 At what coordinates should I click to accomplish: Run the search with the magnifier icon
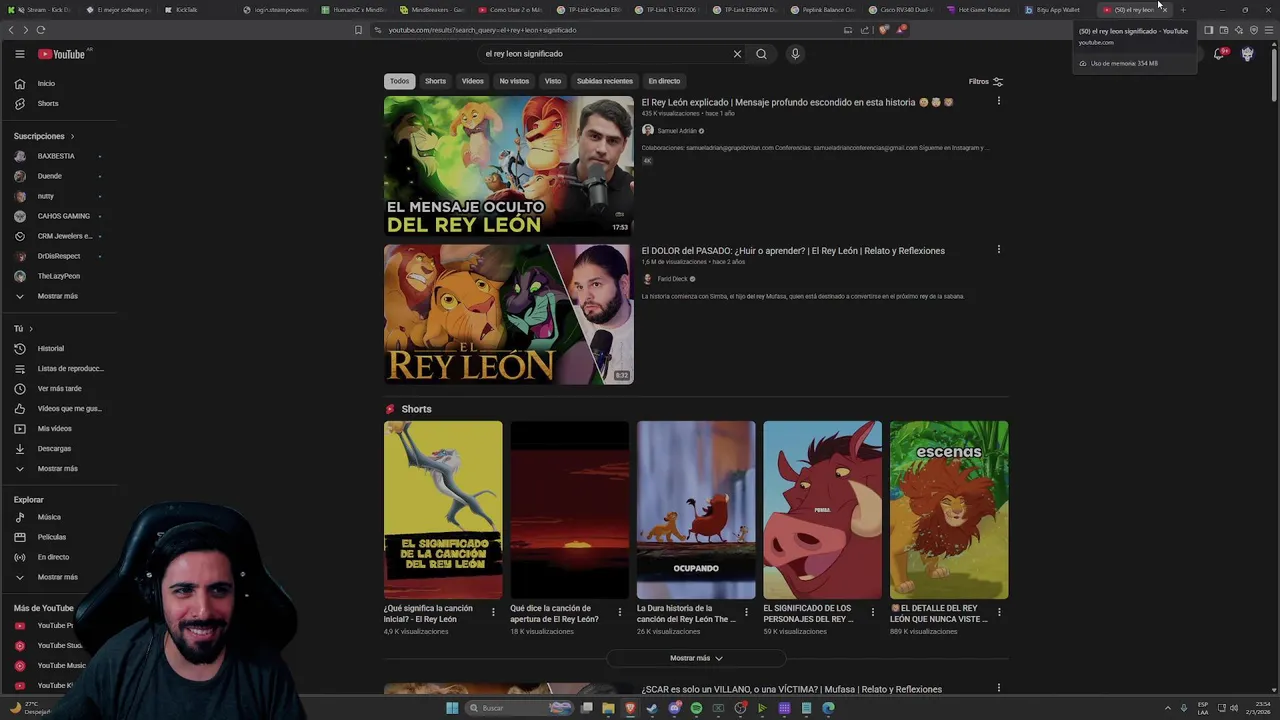[761, 54]
